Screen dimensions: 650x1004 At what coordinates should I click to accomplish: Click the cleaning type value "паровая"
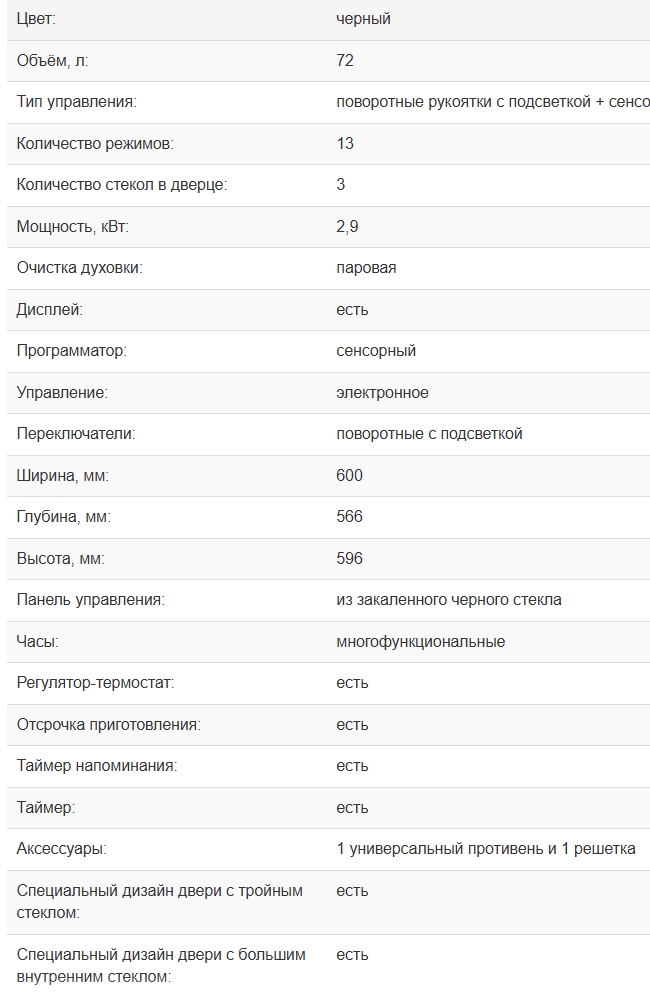point(366,268)
